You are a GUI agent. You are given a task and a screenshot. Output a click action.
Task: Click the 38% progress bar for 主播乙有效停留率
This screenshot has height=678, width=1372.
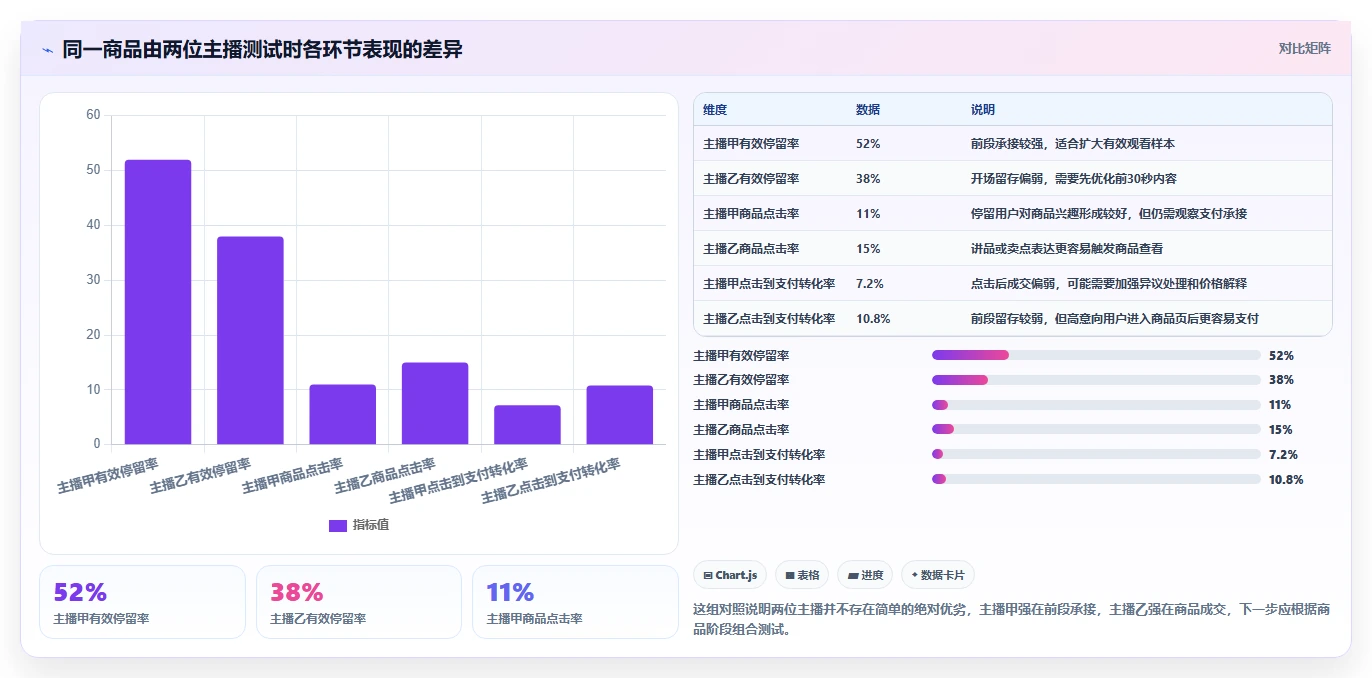(x=1096, y=380)
